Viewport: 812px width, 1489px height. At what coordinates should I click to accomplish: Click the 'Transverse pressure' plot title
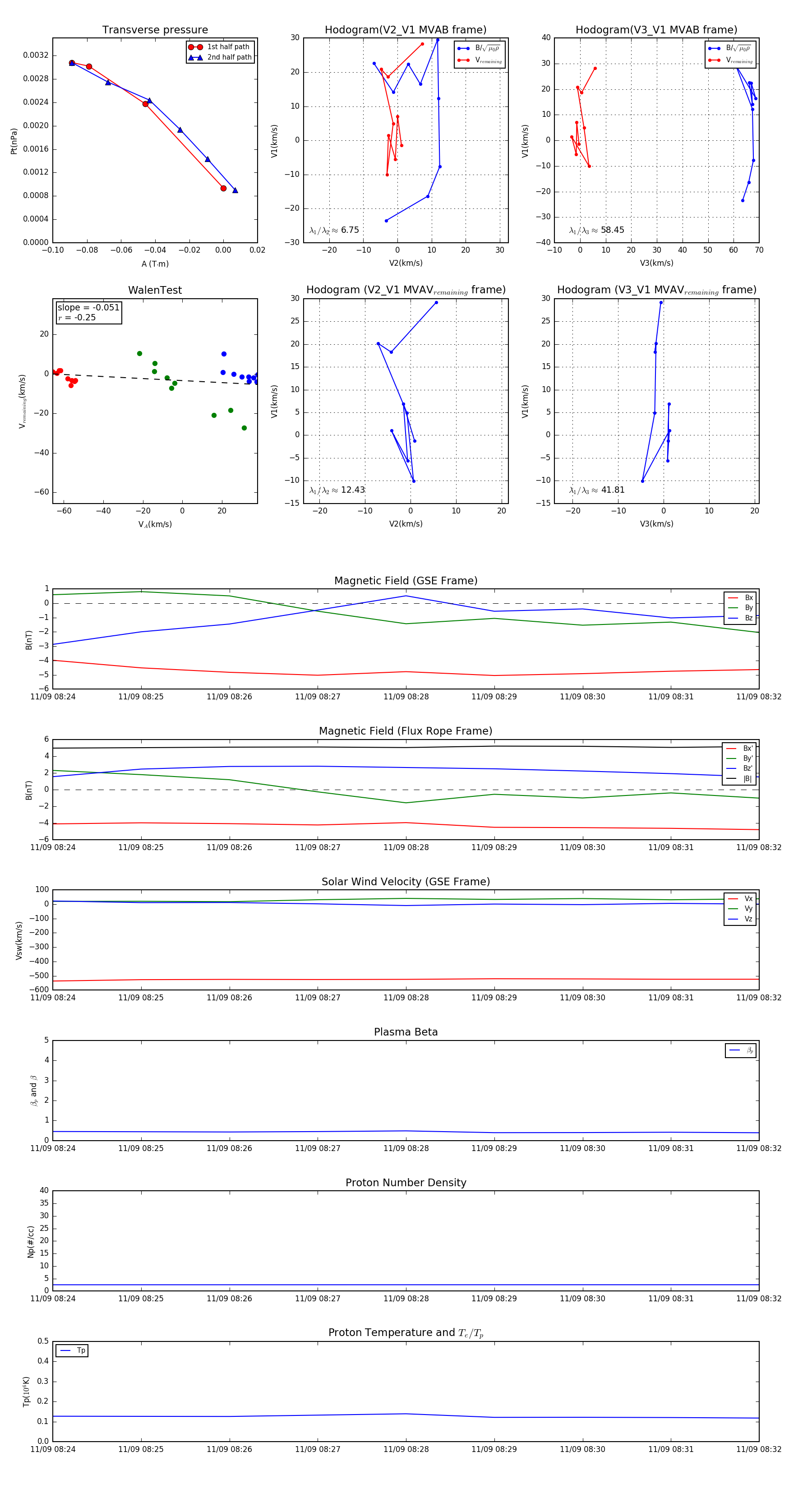click(x=155, y=30)
